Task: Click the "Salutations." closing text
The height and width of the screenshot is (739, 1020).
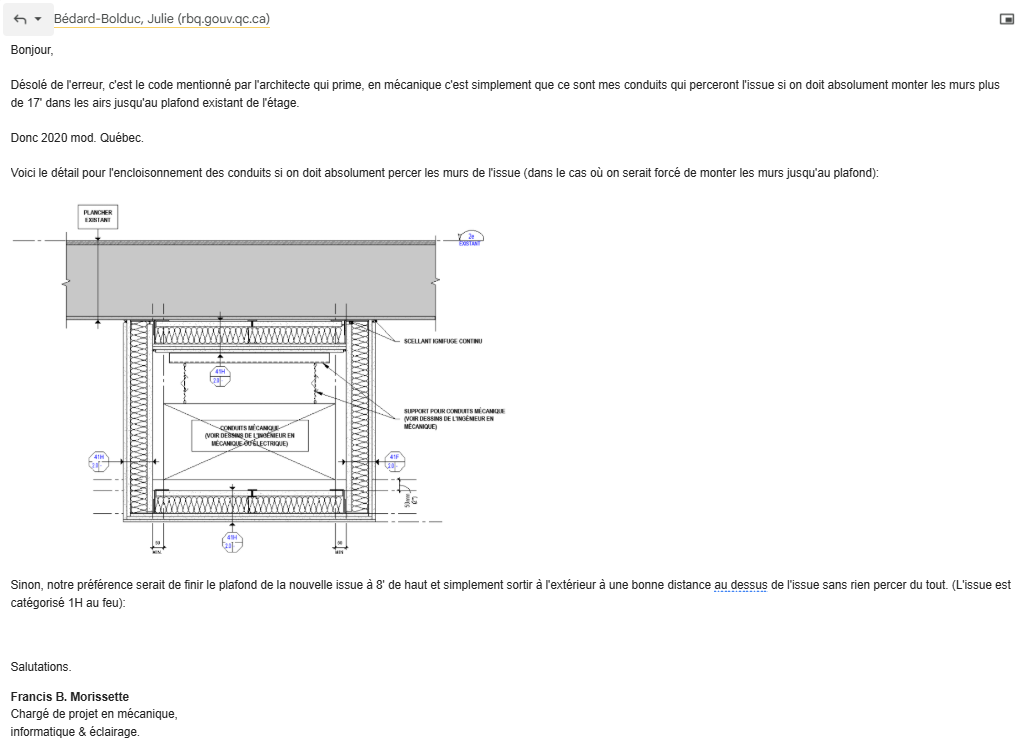Action: pos(41,666)
